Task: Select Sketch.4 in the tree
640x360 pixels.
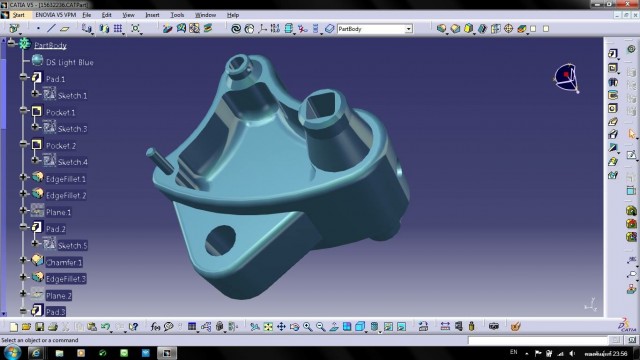Action: coord(73,162)
